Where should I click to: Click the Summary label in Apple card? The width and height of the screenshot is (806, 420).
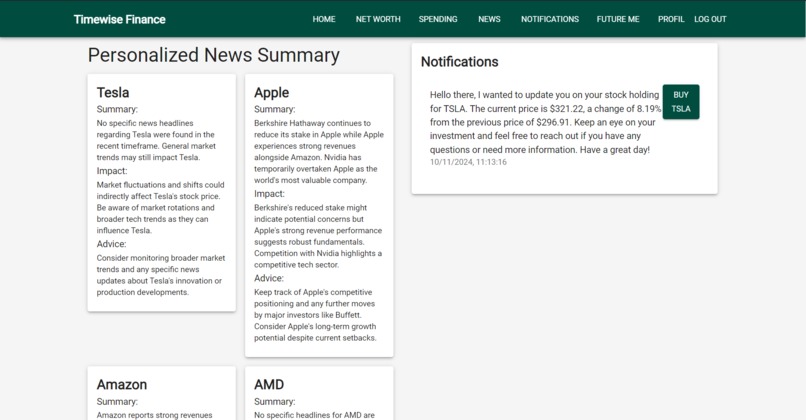coord(274,109)
